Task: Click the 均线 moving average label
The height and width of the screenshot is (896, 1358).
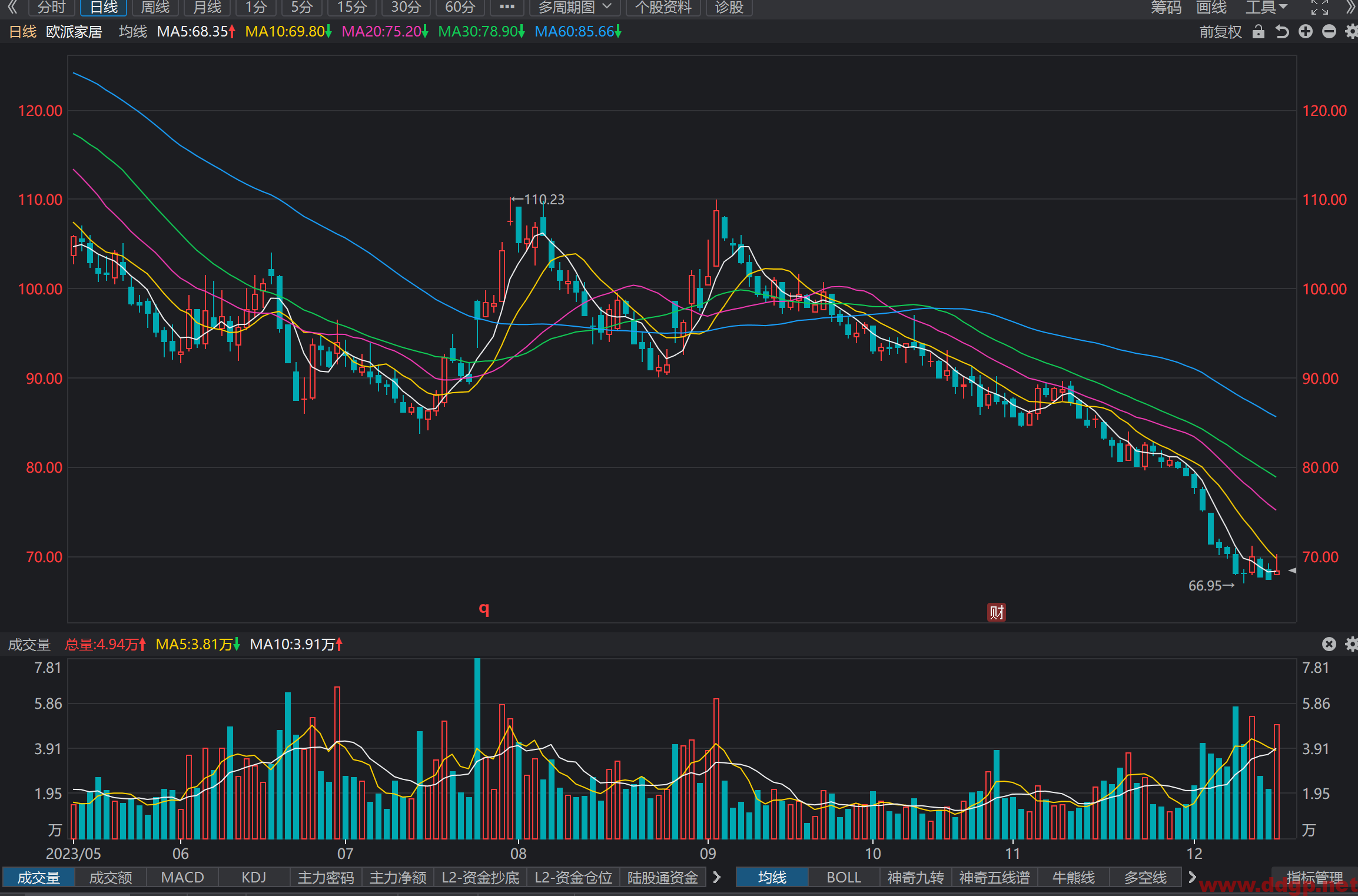Action: coord(133,32)
